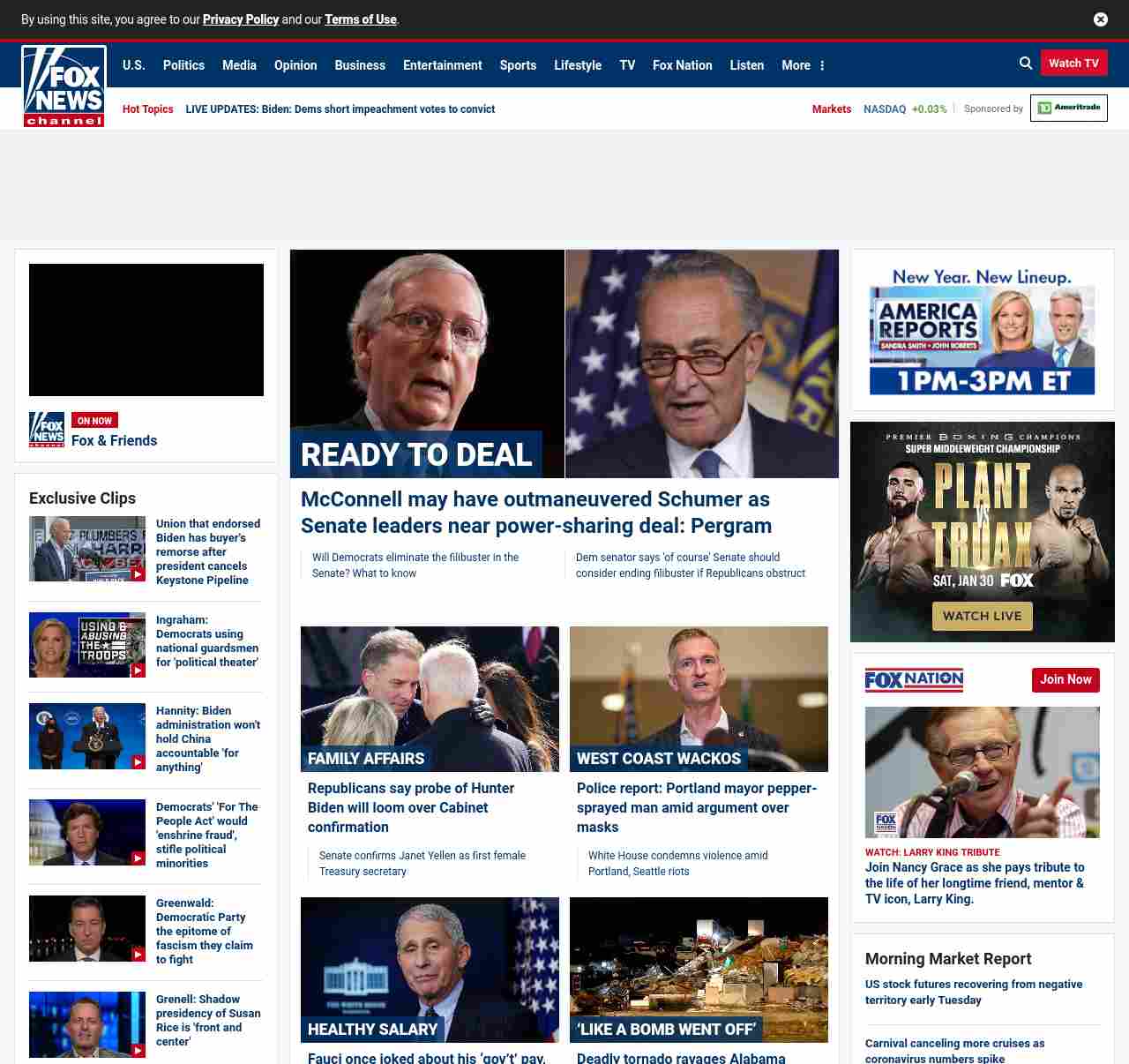Image resolution: width=1129 pixels, height=1064 pixels.
Task: Open the Portland mayor story thumbnail
Action: (699, 699)
